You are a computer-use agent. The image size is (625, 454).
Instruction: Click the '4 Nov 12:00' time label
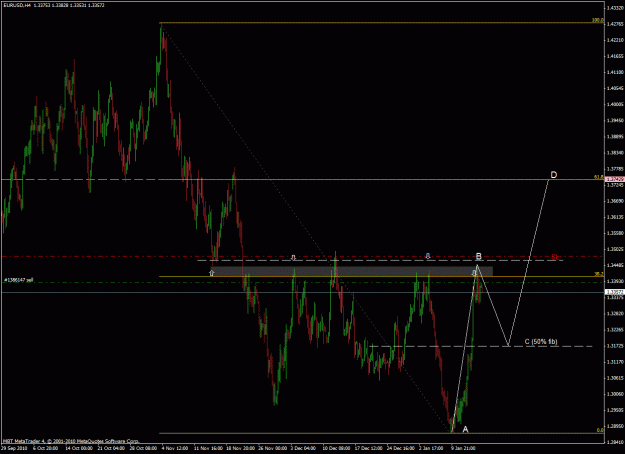pos(174,448)
